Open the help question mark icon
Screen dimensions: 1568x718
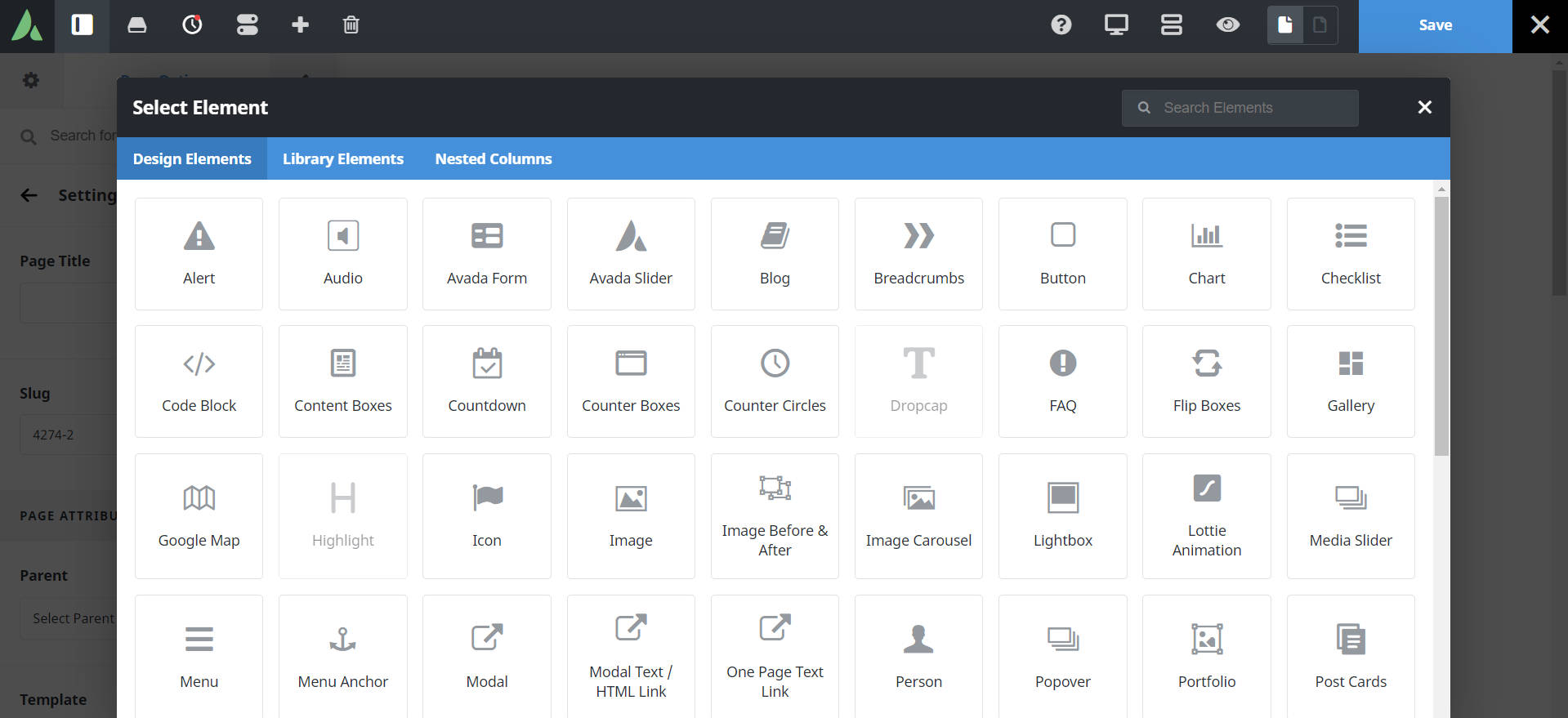coord(1061,25)
